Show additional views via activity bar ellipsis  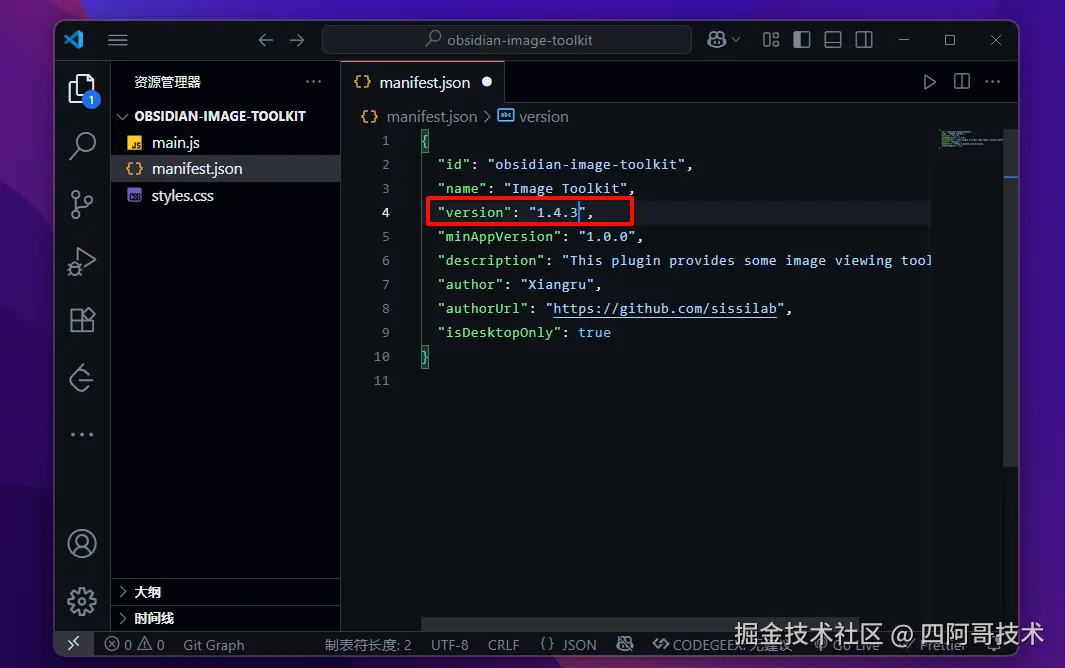pos(82,434)
